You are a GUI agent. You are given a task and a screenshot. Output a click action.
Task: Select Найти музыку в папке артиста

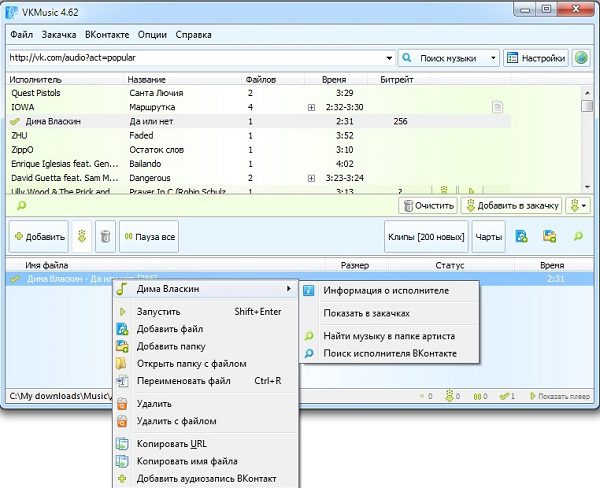tap(389, 336)
